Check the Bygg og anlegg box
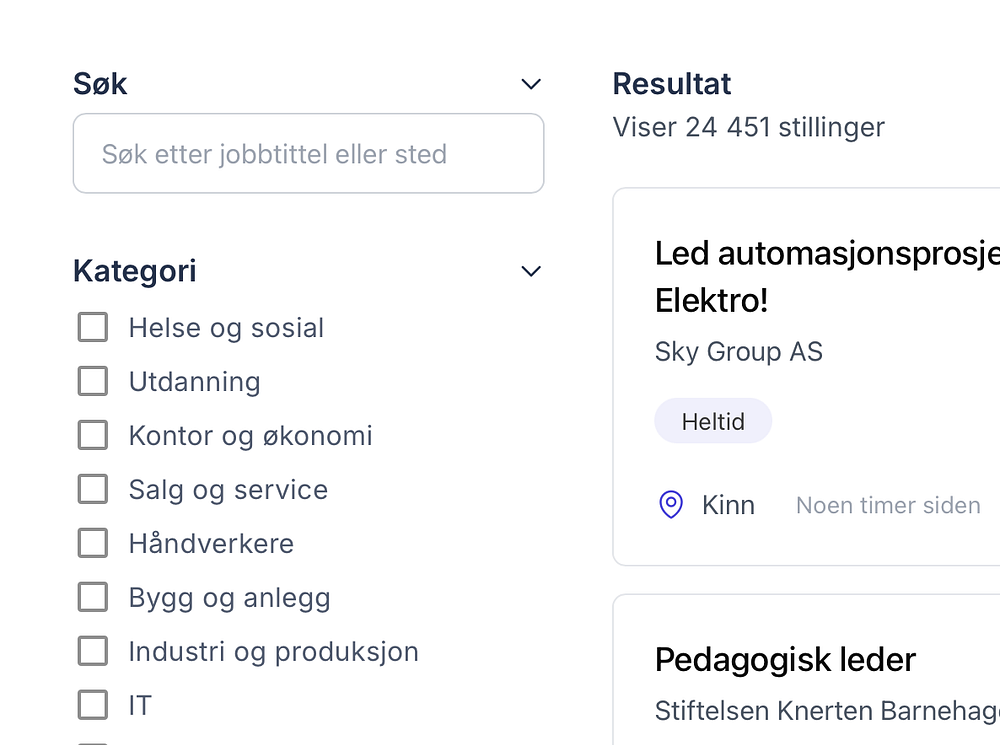The image size is (1000, 745). point(93,597)
